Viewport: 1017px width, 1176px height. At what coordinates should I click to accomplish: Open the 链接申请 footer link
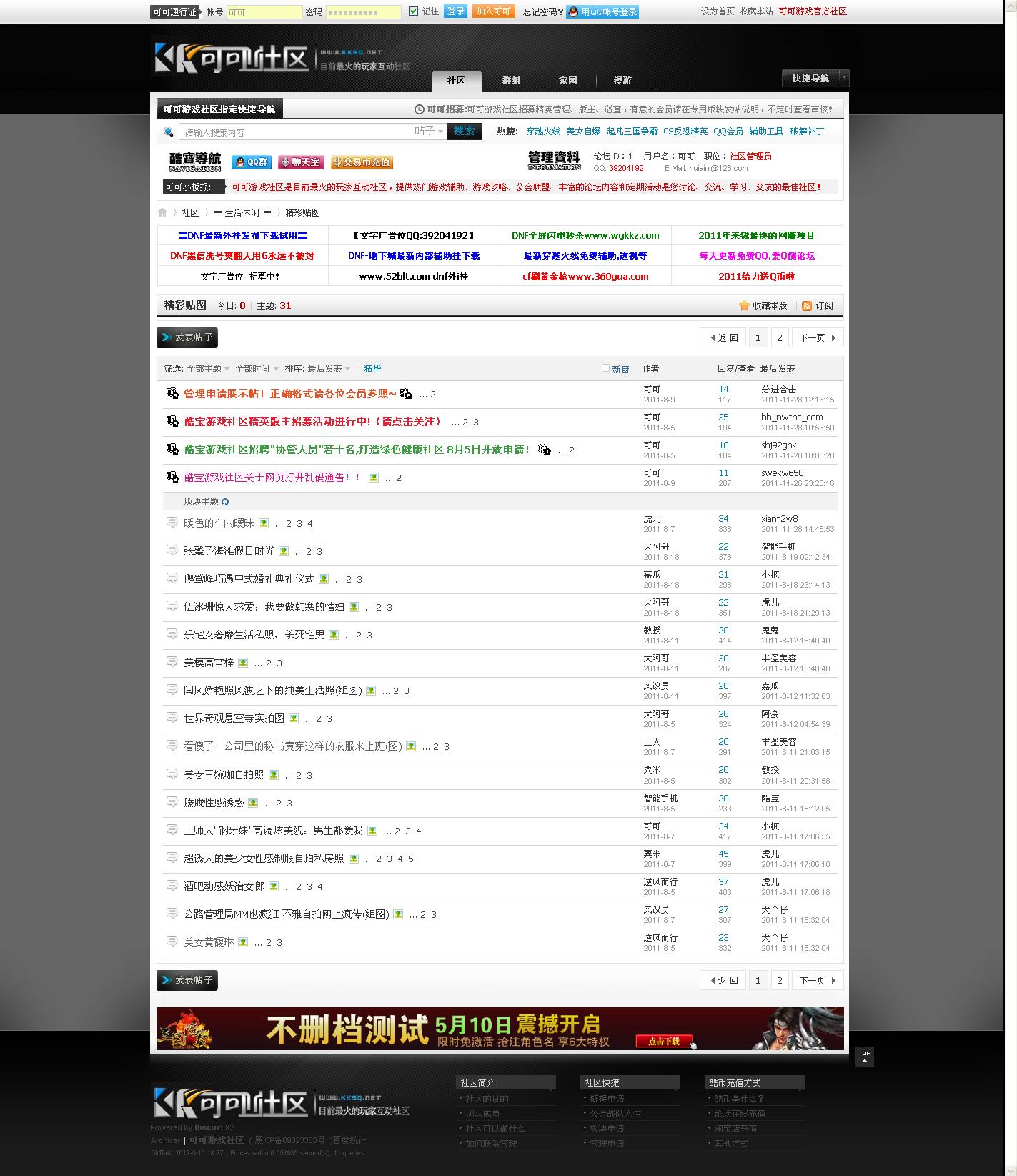[607, 1098]
